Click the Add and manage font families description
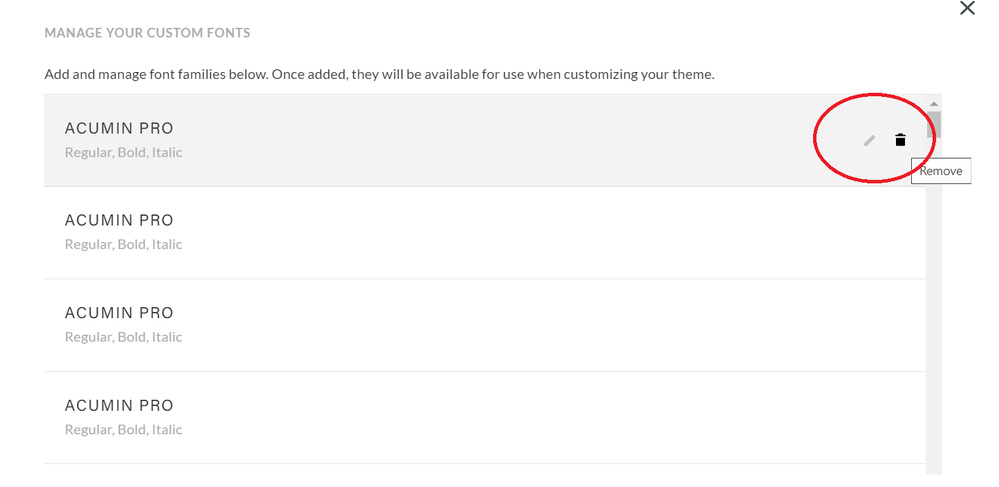 tap(379, 75)
